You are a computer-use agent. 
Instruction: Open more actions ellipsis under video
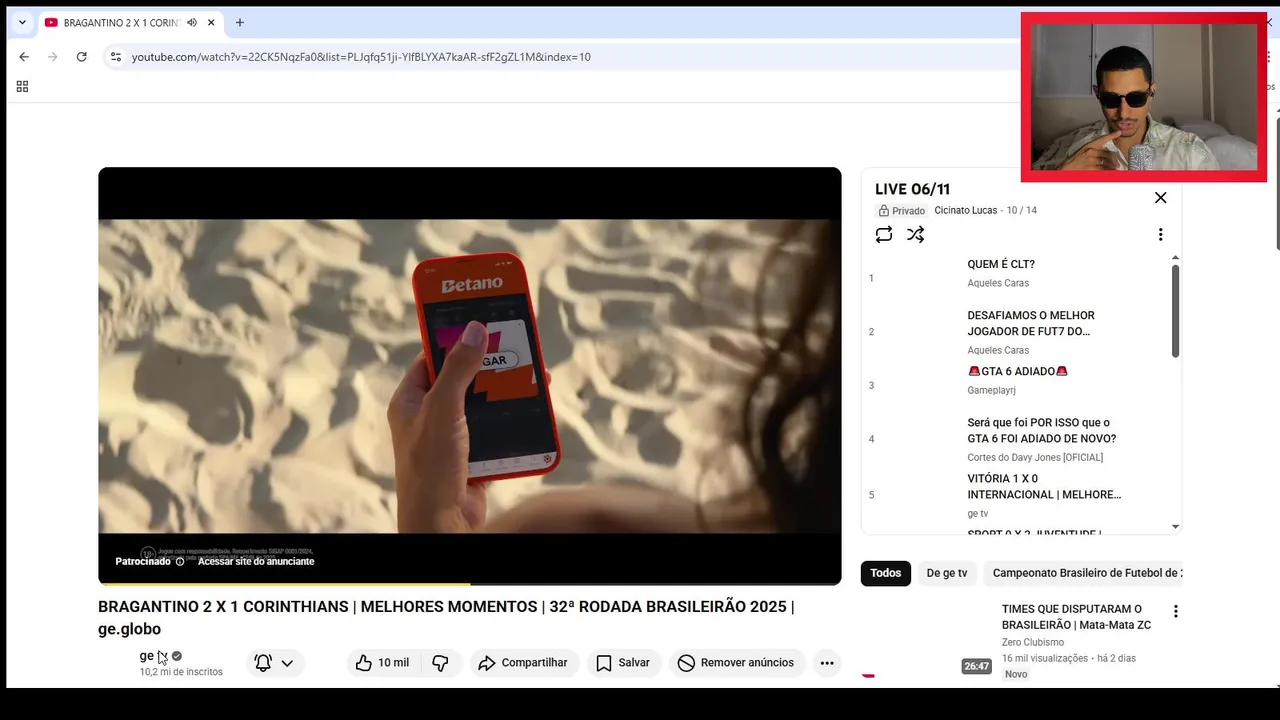point(827,663)
